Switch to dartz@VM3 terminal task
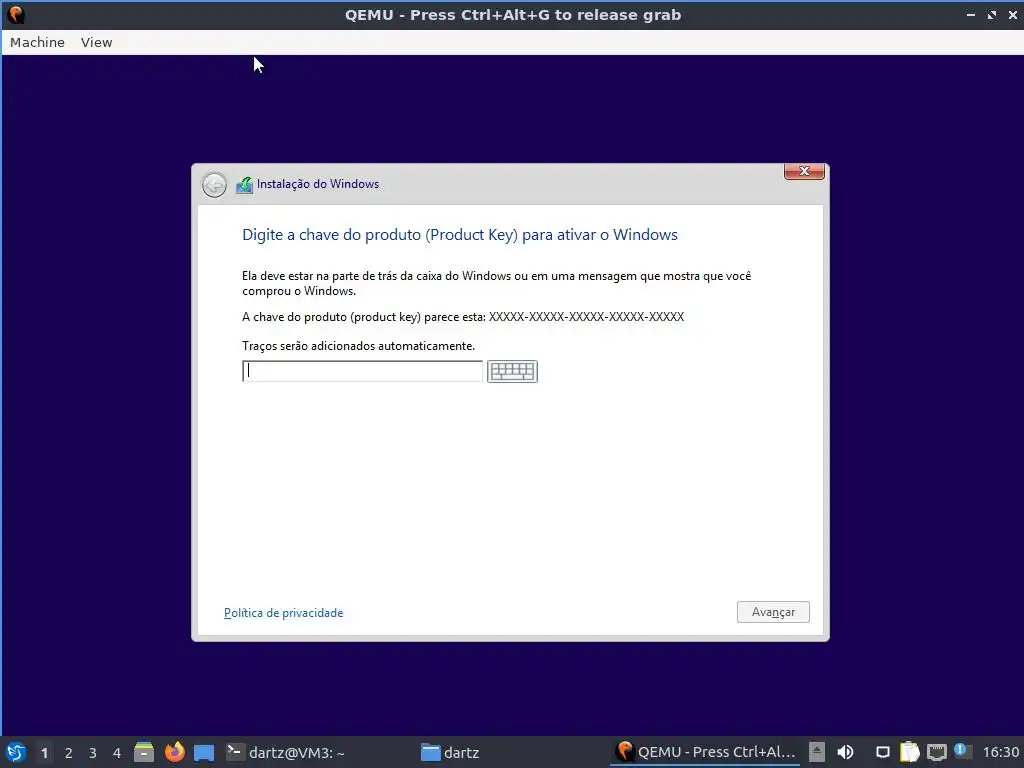Image resolution: width=1024 pixels, height=768 pixels. 285,752
